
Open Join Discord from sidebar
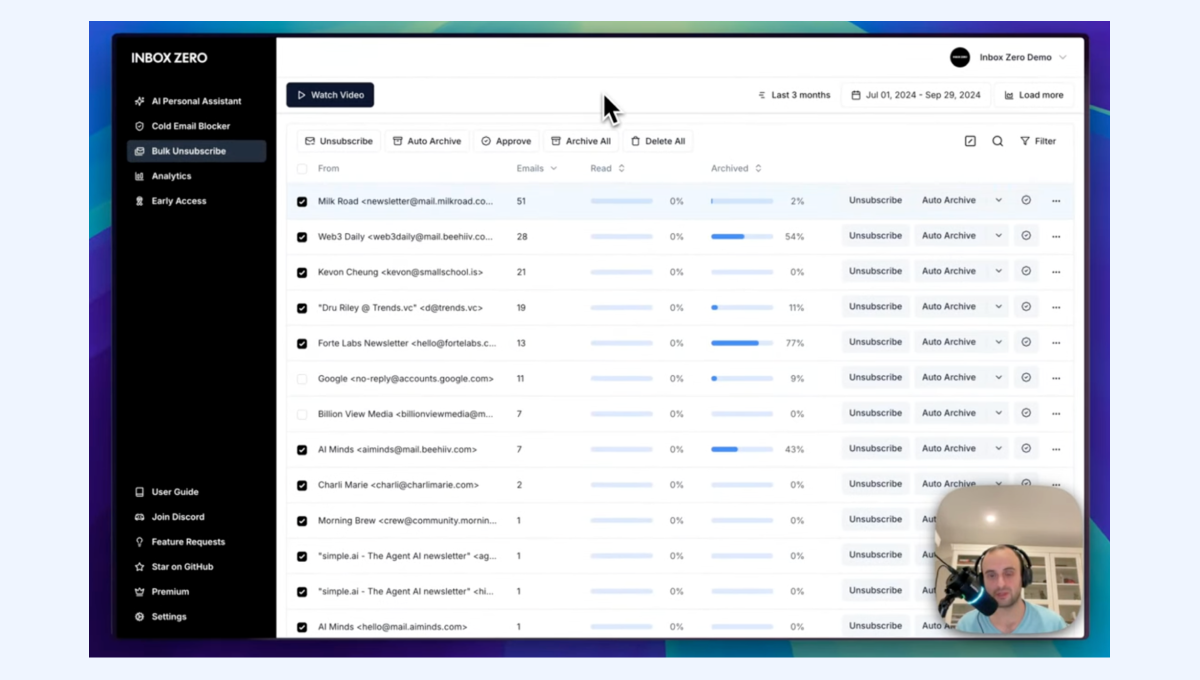coord(140,517)
